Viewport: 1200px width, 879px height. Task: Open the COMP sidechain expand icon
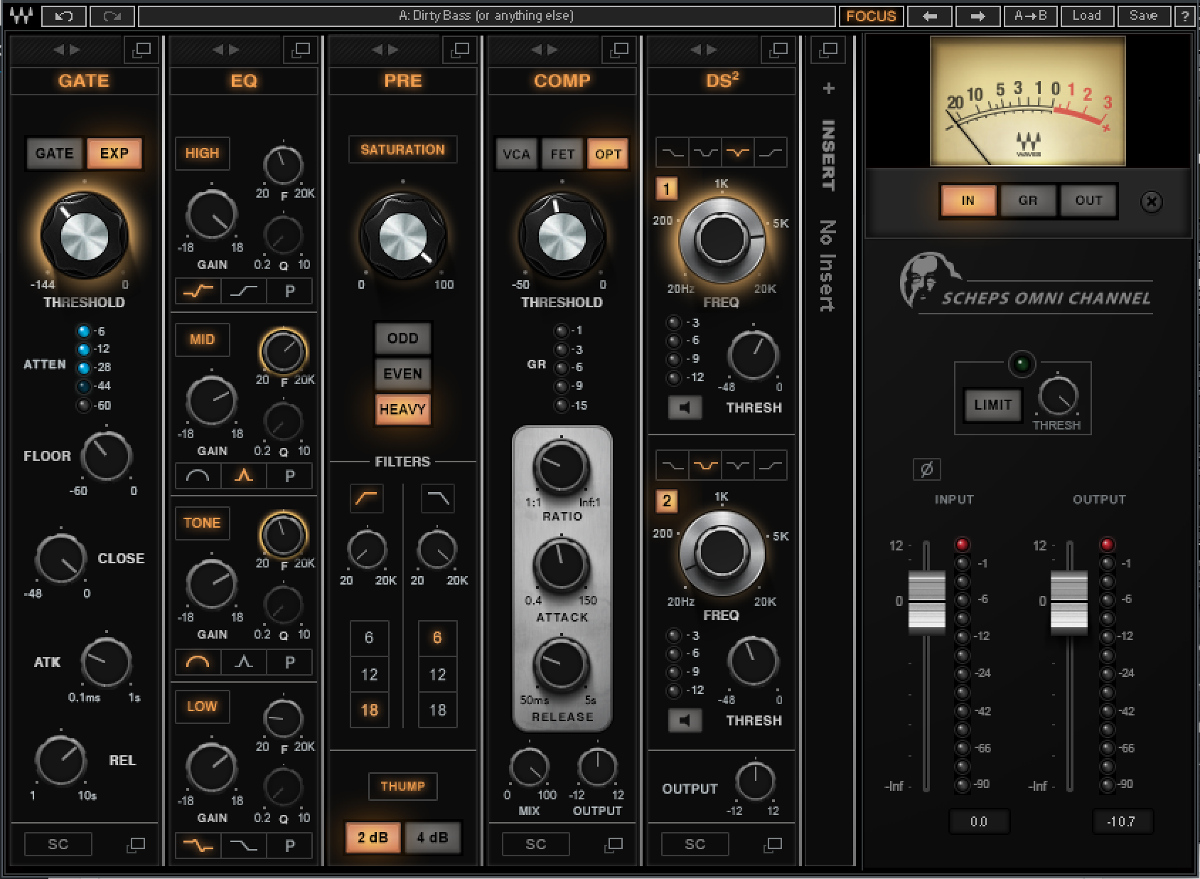[615, 845]
